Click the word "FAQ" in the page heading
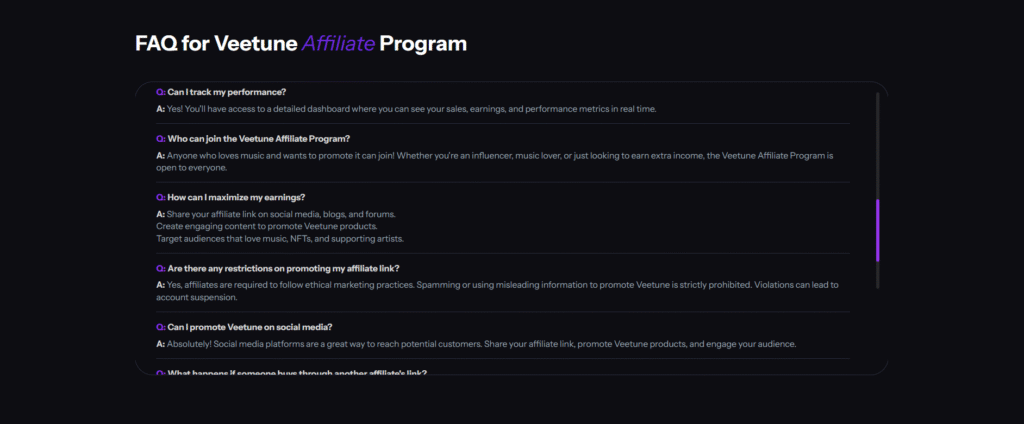Viewport: 1024px width, 424px height. pyautogui.click(x=155, y=44)
